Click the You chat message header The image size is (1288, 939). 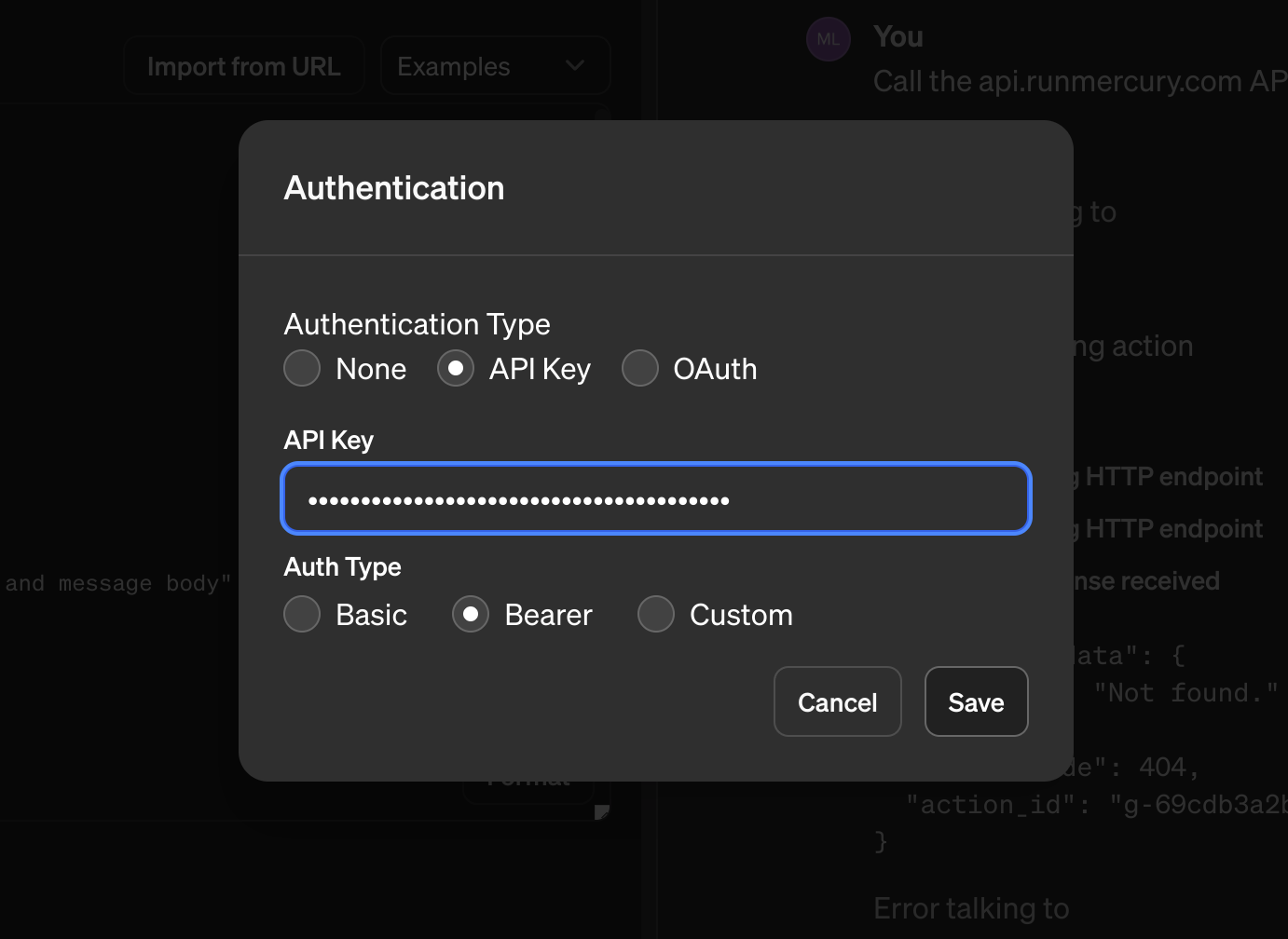click(x=897, y=36)
